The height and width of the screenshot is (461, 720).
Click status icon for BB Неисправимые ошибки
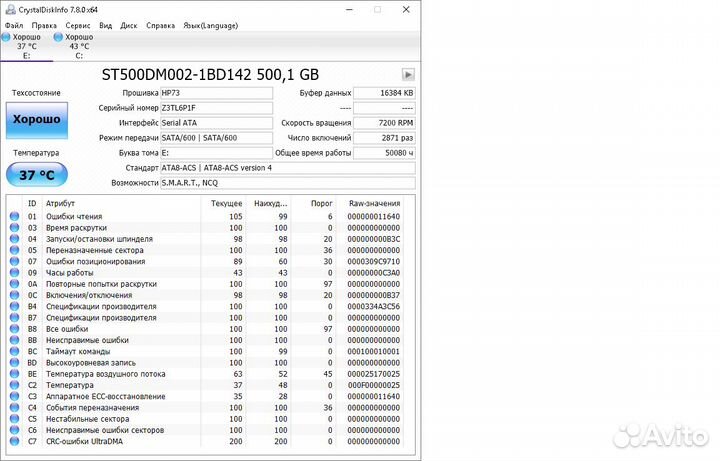click(x=14, y=340)
